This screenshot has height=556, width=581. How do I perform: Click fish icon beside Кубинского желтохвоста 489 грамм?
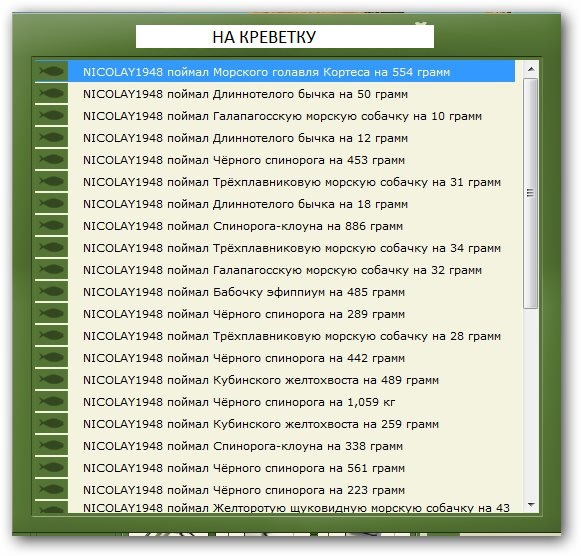click(x=52, y=379)
